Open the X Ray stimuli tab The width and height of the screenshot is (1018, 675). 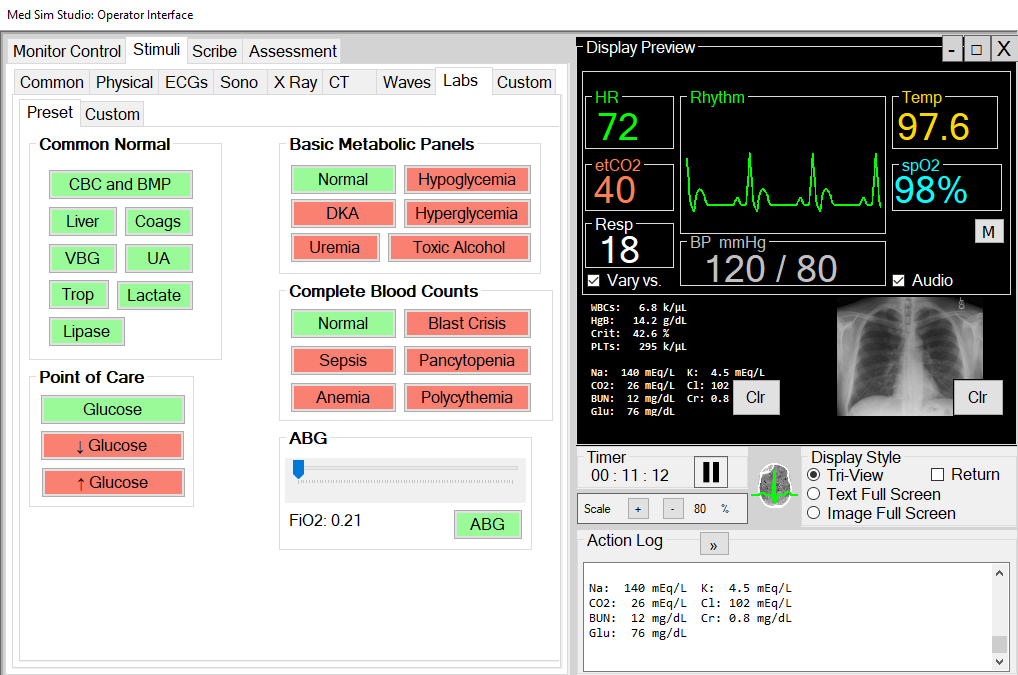[294, 82]
